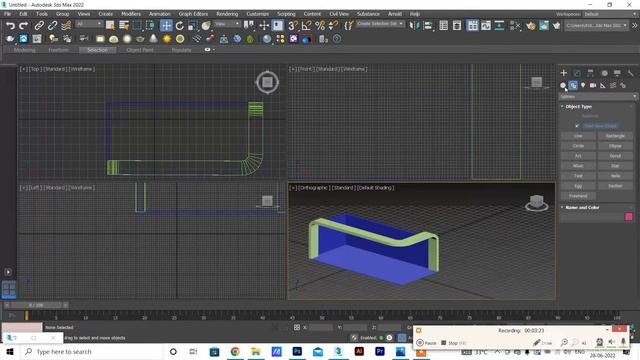640x360 pixels.
Task: Open the Rendering menu
Action: (227, 14)
